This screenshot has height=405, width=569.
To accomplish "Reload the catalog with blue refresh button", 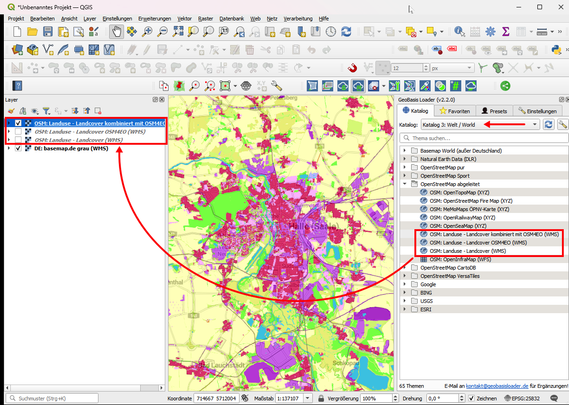I will 548,124.
